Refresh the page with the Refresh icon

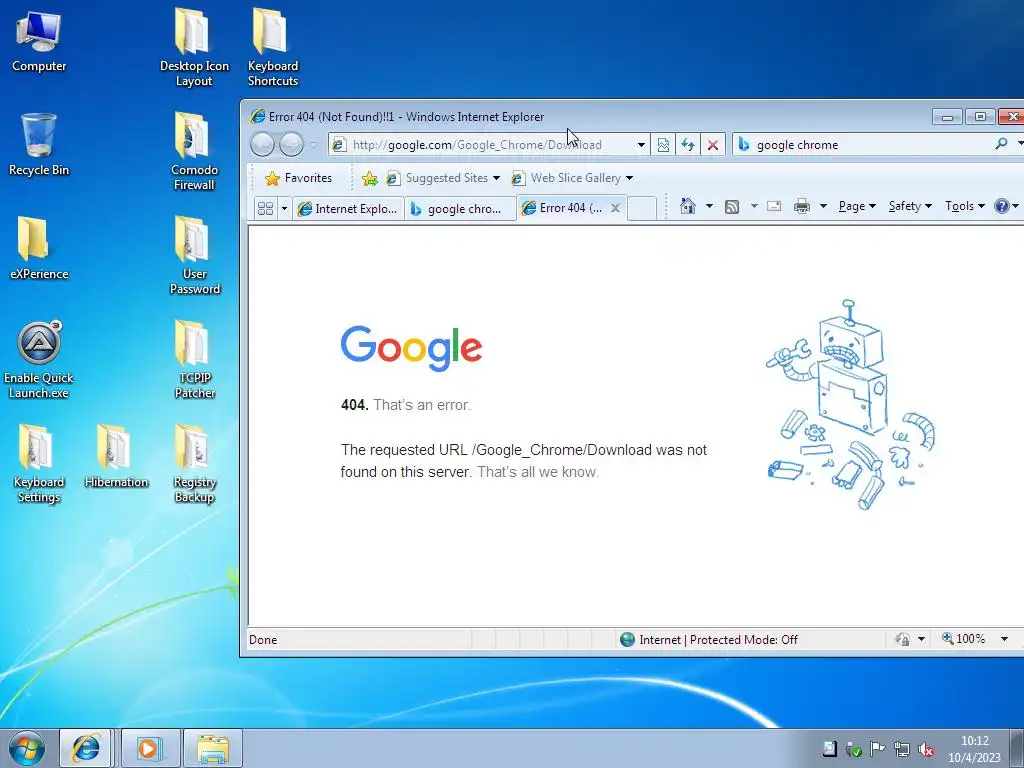point(688,145)
